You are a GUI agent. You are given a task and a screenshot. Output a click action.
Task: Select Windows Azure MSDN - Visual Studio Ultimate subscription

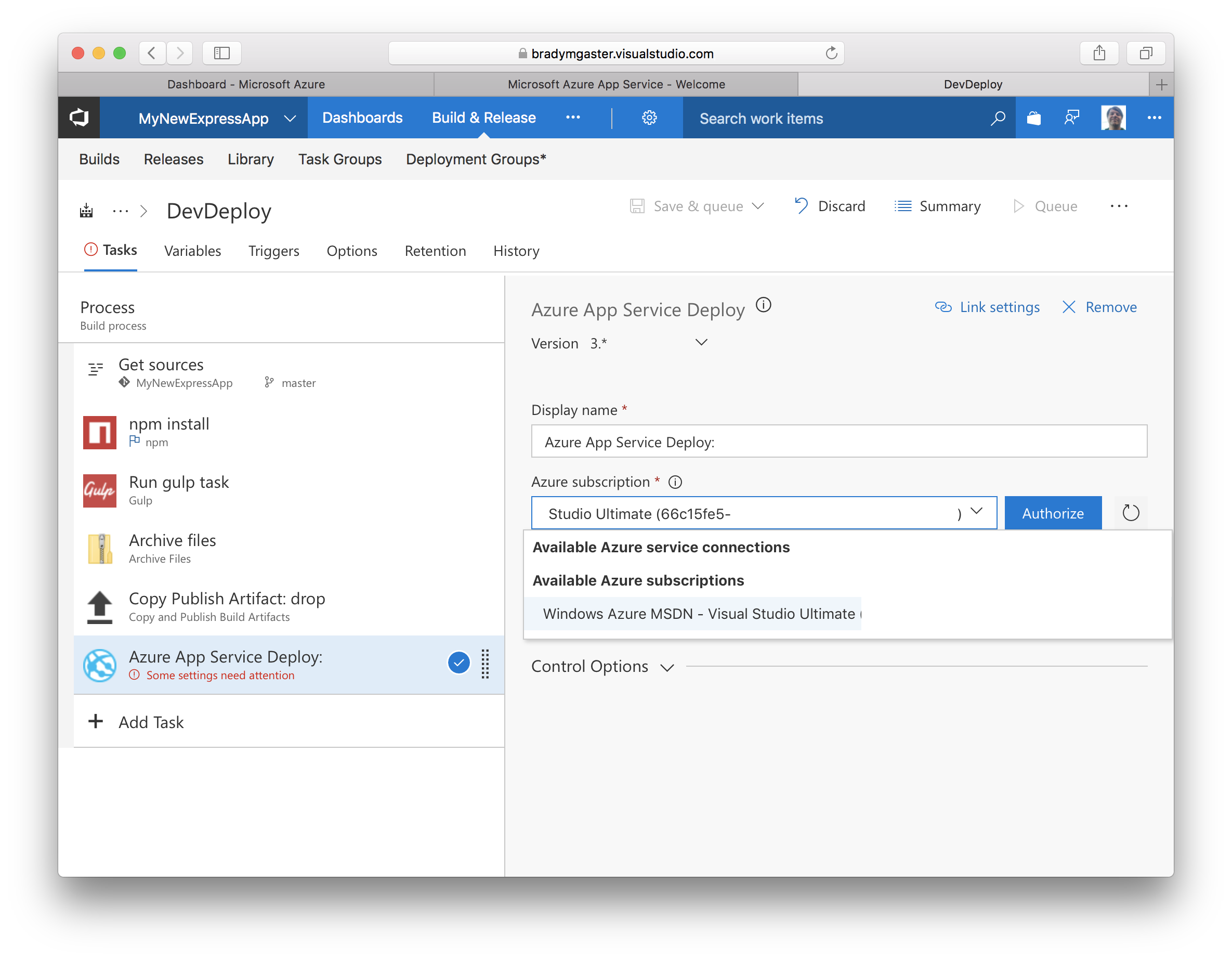(x=692, y=614)
